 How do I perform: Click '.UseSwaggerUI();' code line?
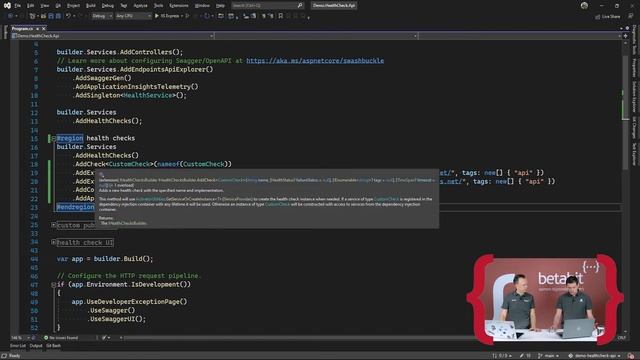[x=116, y=319]
